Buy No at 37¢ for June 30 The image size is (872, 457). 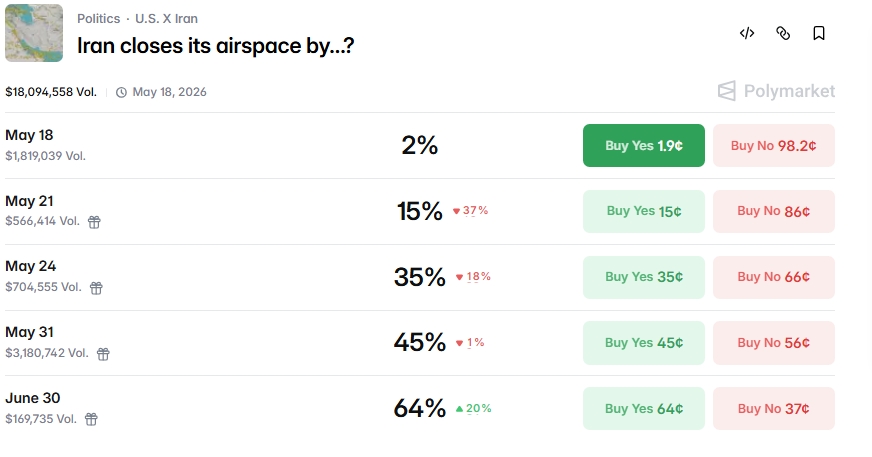(774, 409)
